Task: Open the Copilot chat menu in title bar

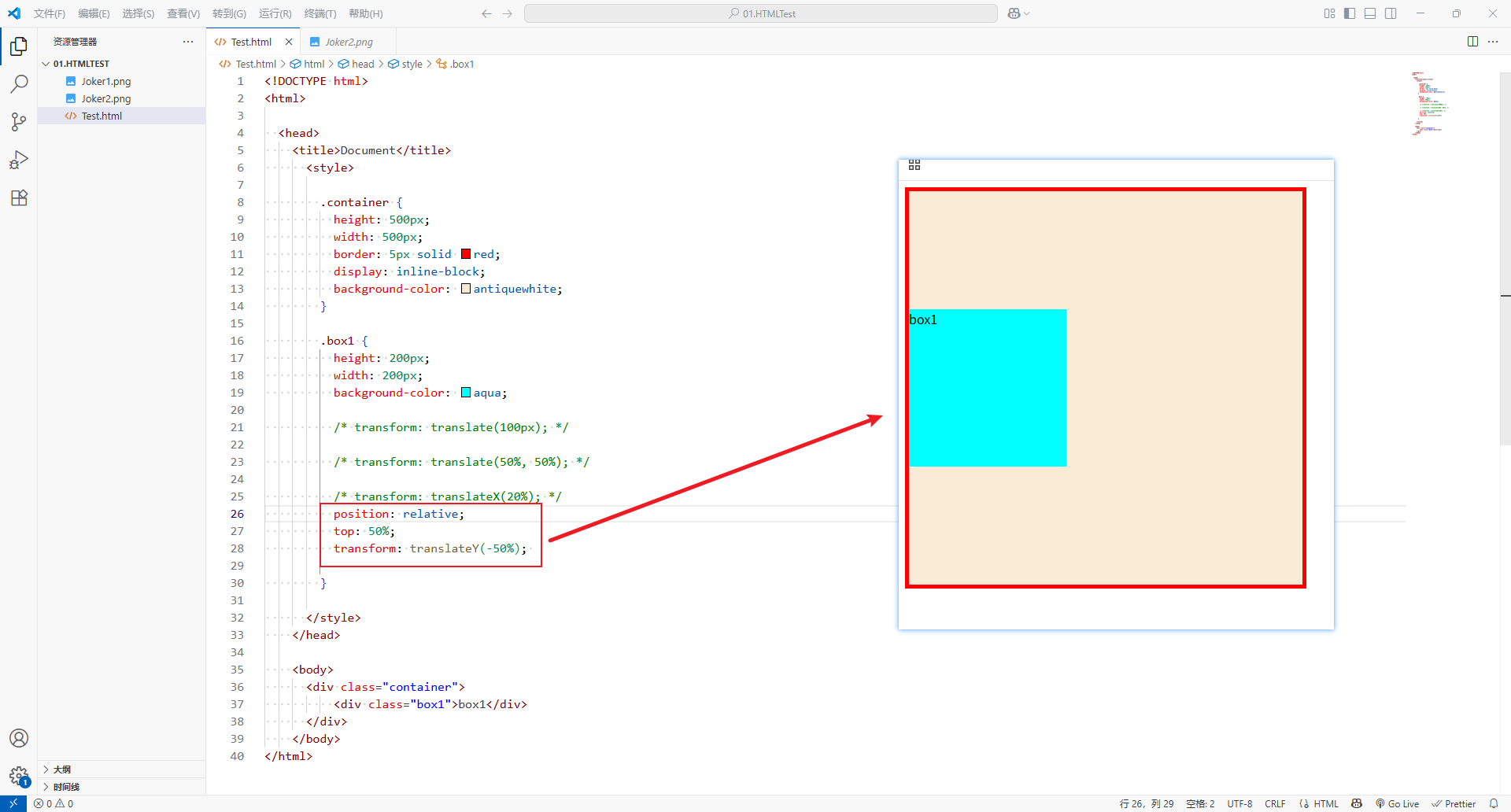Action: tap(1018, 13)
